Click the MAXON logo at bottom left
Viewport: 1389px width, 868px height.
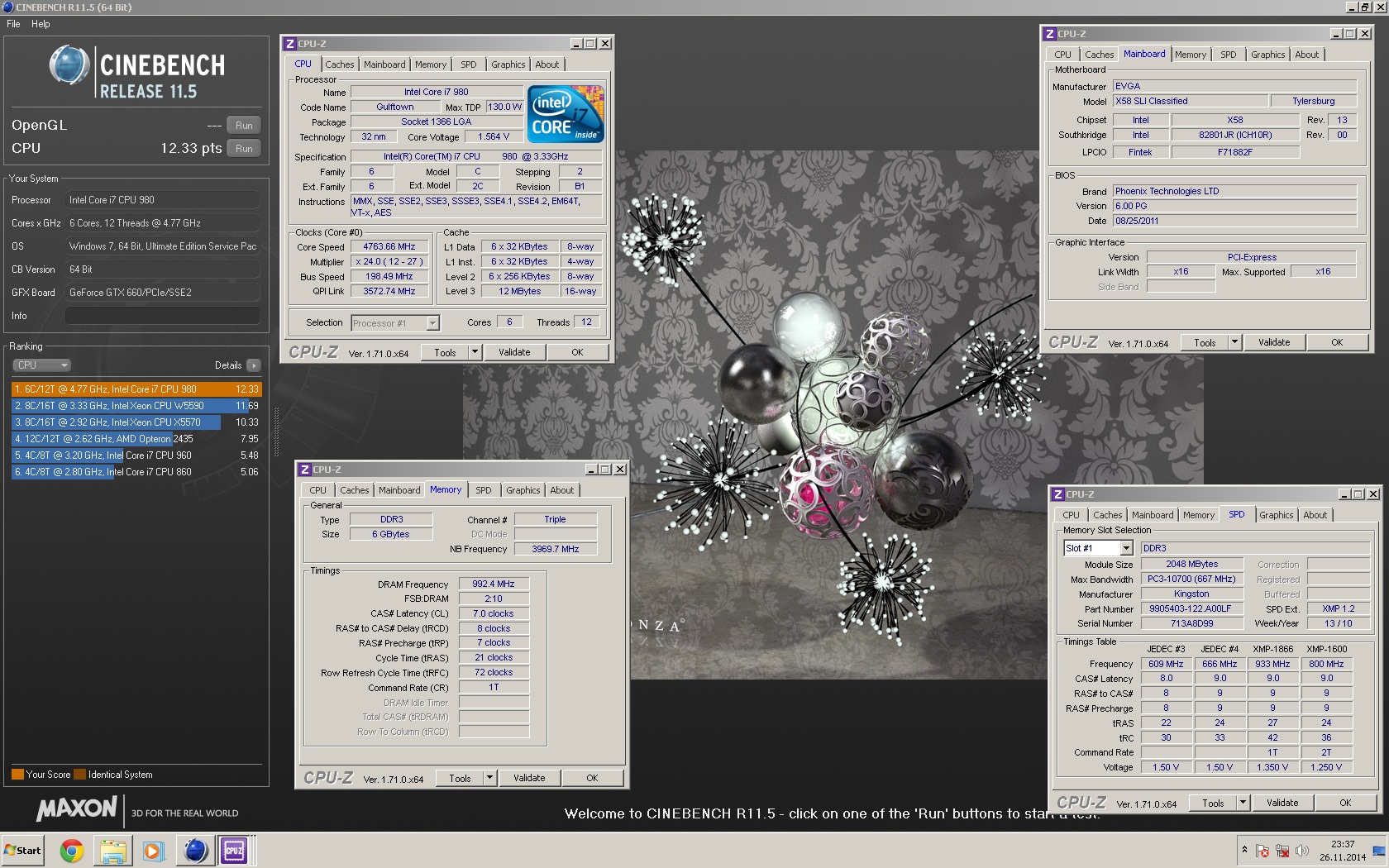point(77,809)
